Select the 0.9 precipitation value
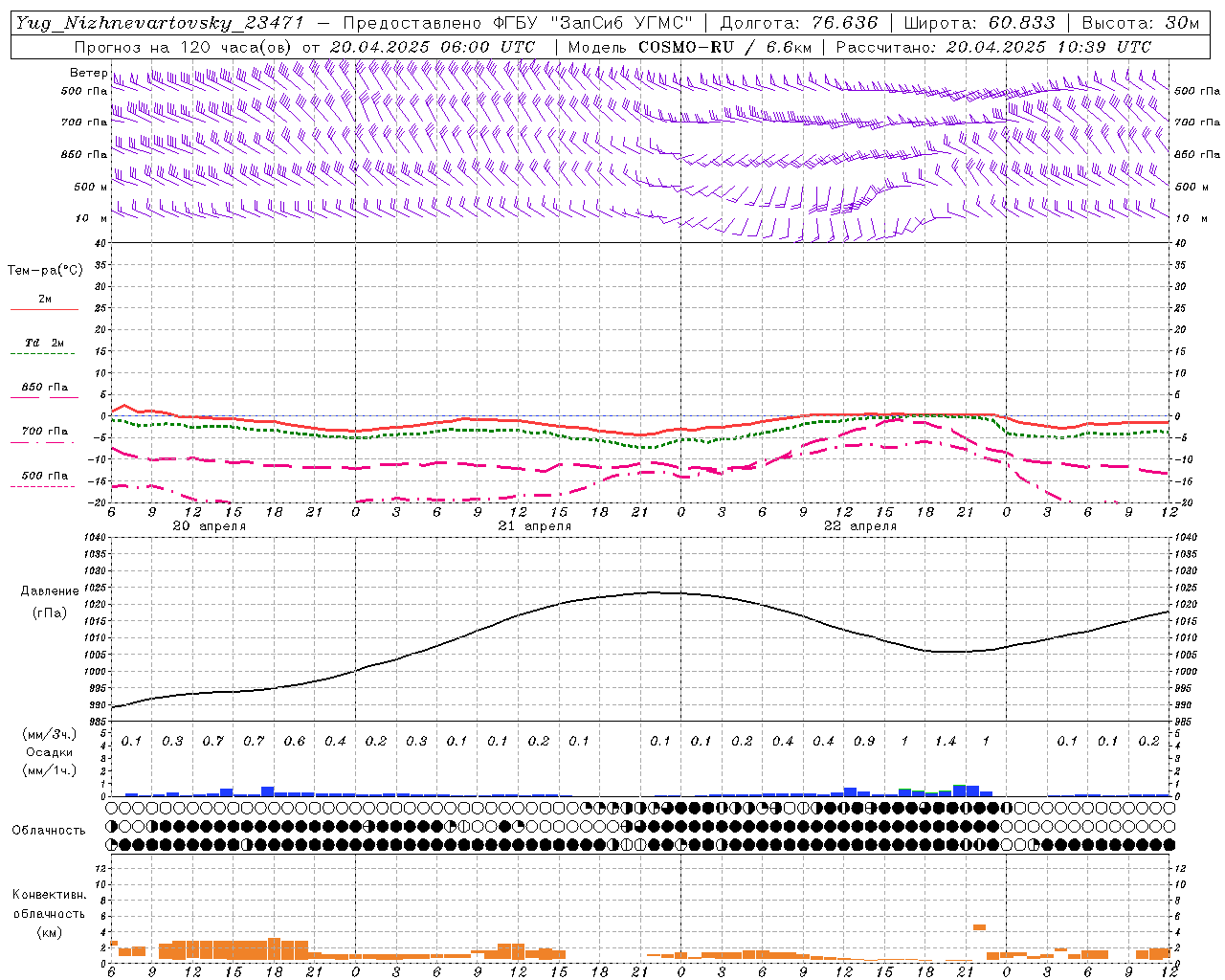1225x980 pixels. tap(863, 742)
